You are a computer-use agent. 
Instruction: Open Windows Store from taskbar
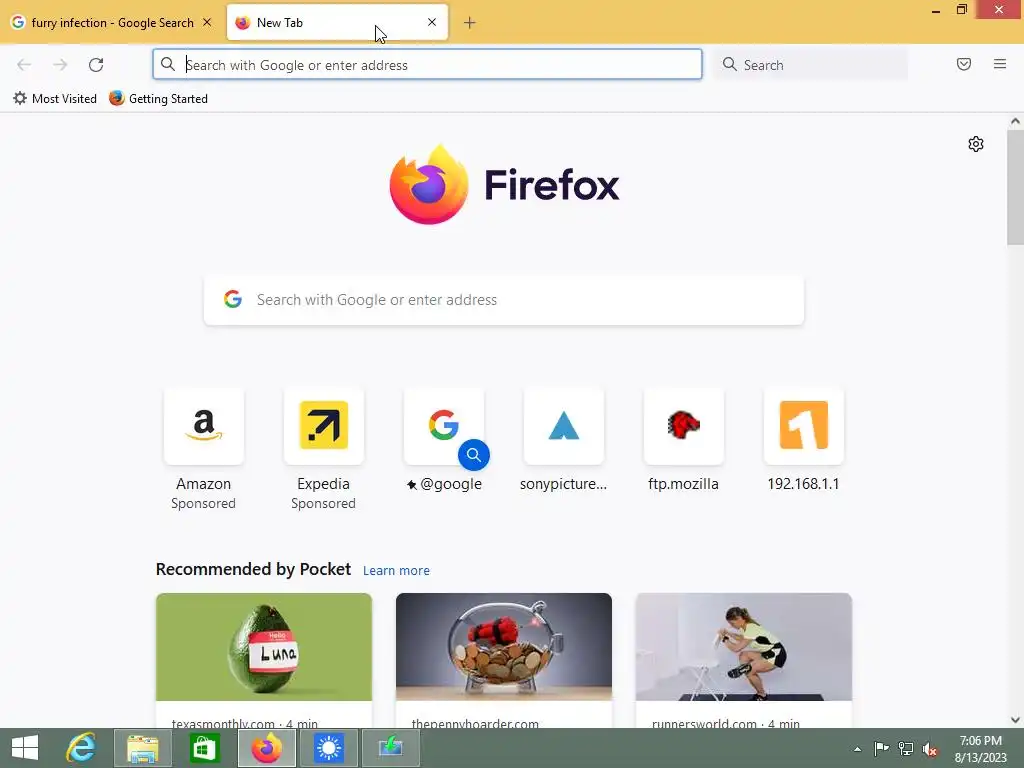point(204,748)
